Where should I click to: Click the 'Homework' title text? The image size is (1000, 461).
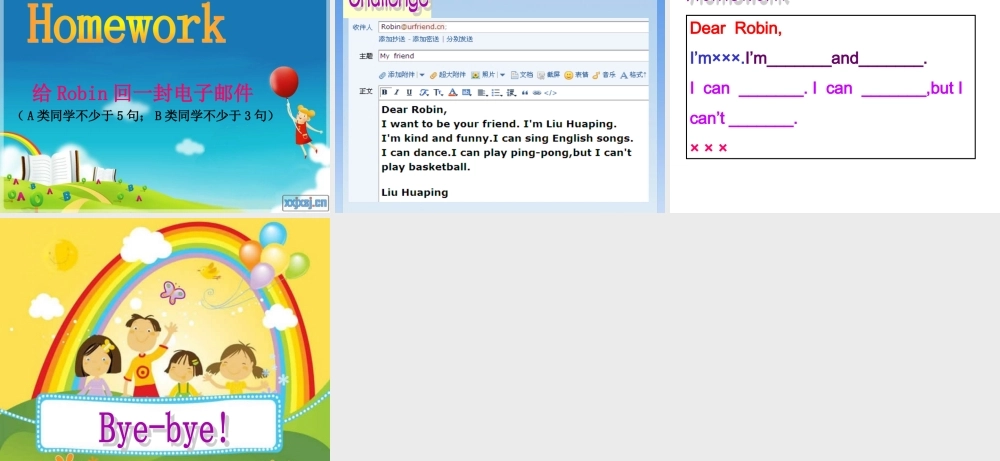(x=126, y=24)
